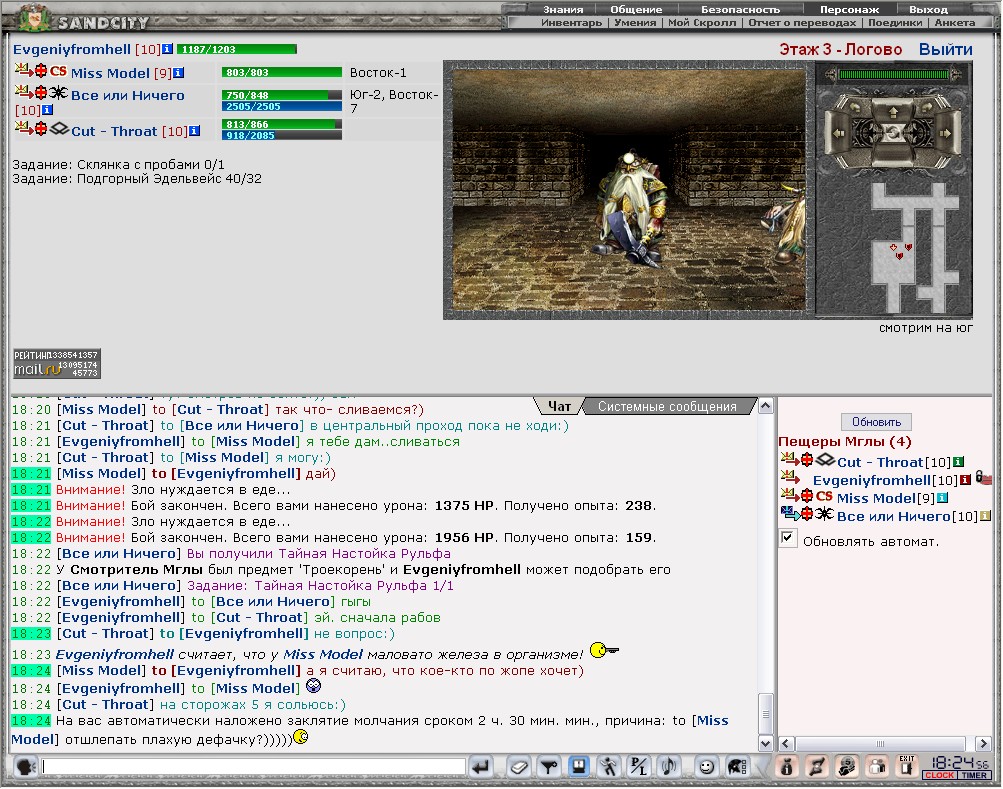Viewport: 1003px width, 789px height.
Task: Open the Персонаж menu
Action: coord(849,10)
